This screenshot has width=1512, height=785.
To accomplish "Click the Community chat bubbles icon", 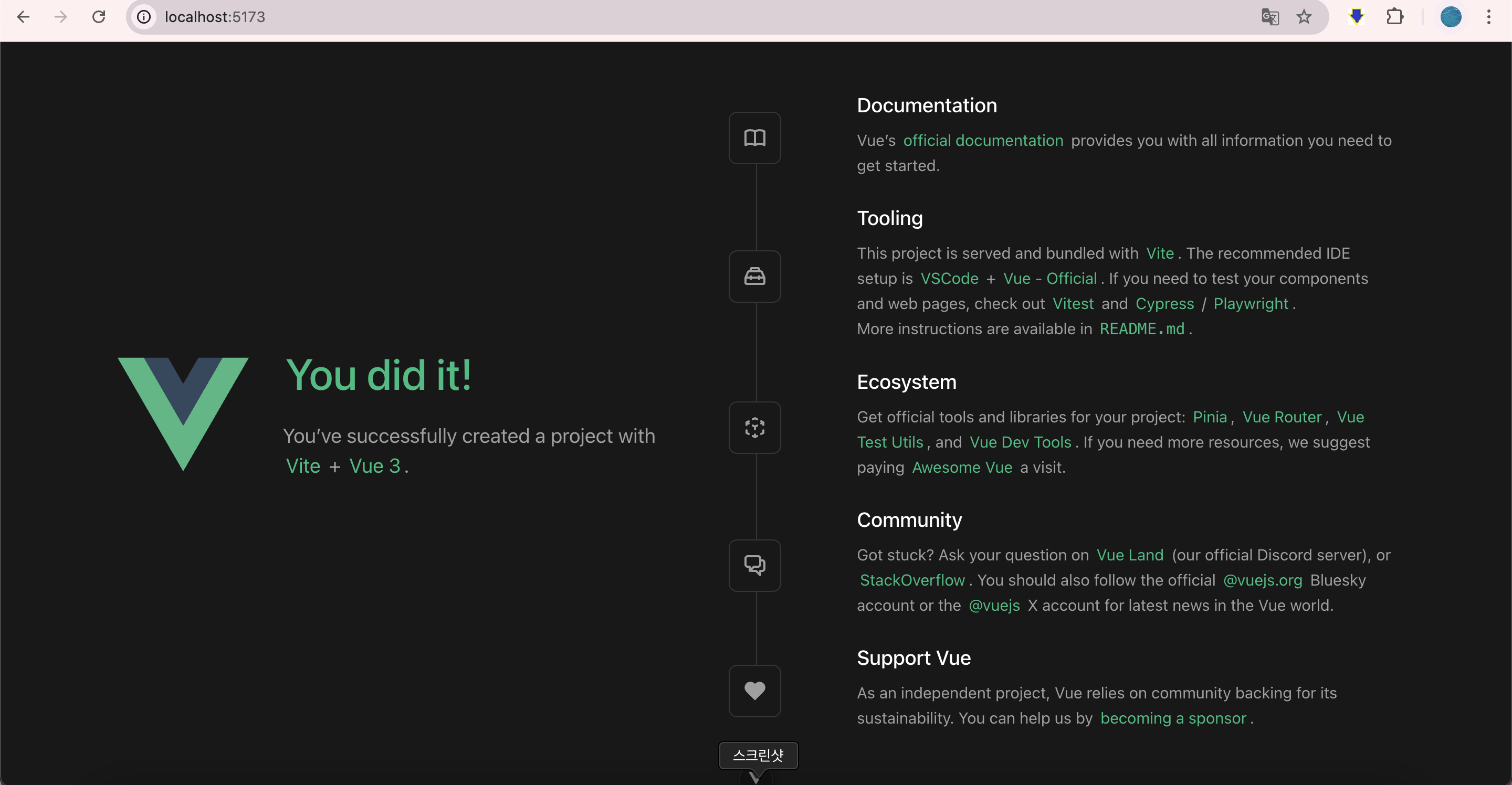I will pos(755,566).
